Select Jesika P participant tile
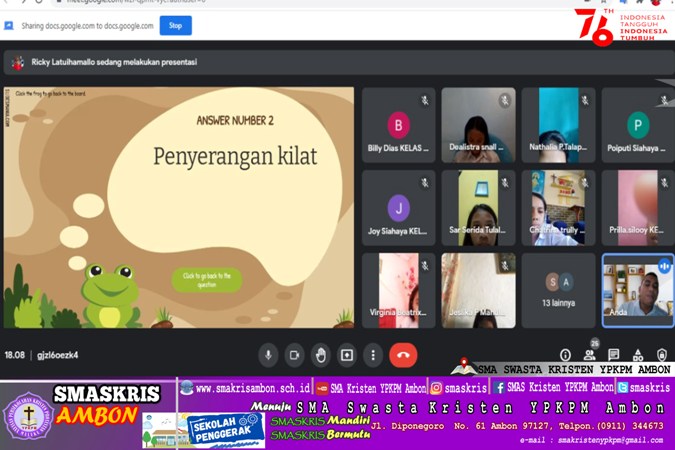Viewport: 675px width, 450px height. click(478, 291)
